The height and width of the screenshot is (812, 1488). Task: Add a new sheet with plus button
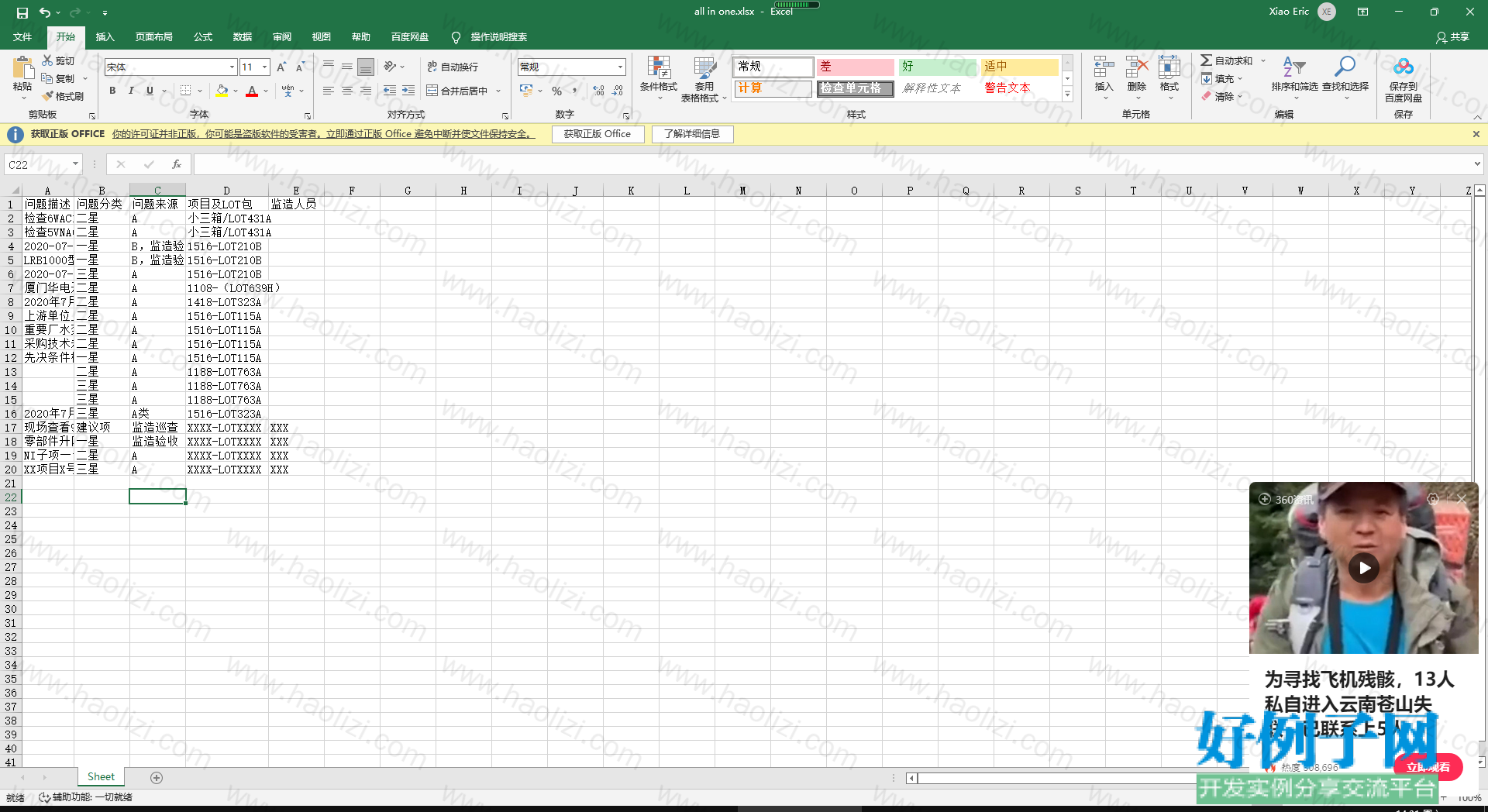[x=157, y=778]
